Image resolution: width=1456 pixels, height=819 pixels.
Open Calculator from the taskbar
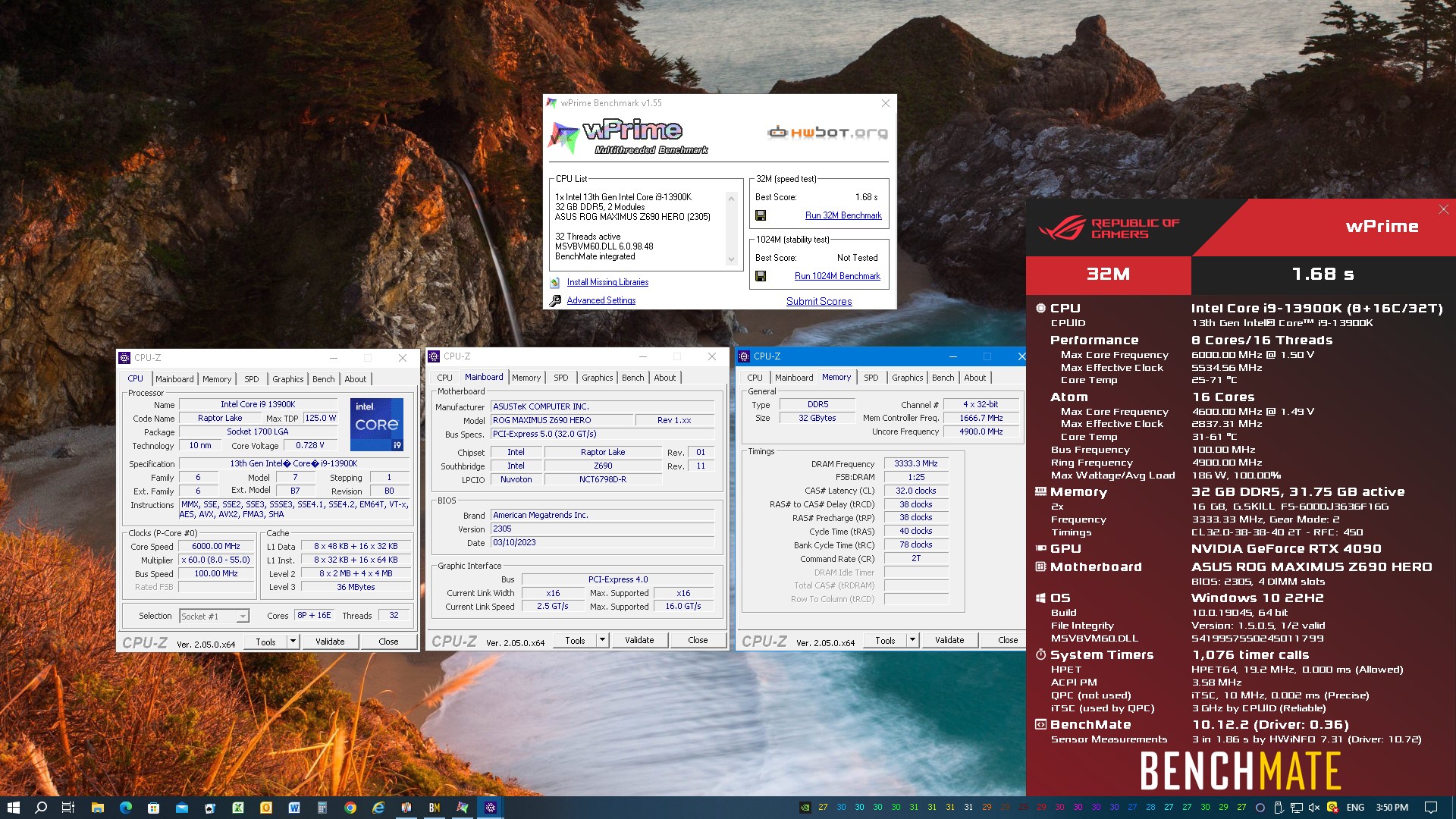point(322,808)
